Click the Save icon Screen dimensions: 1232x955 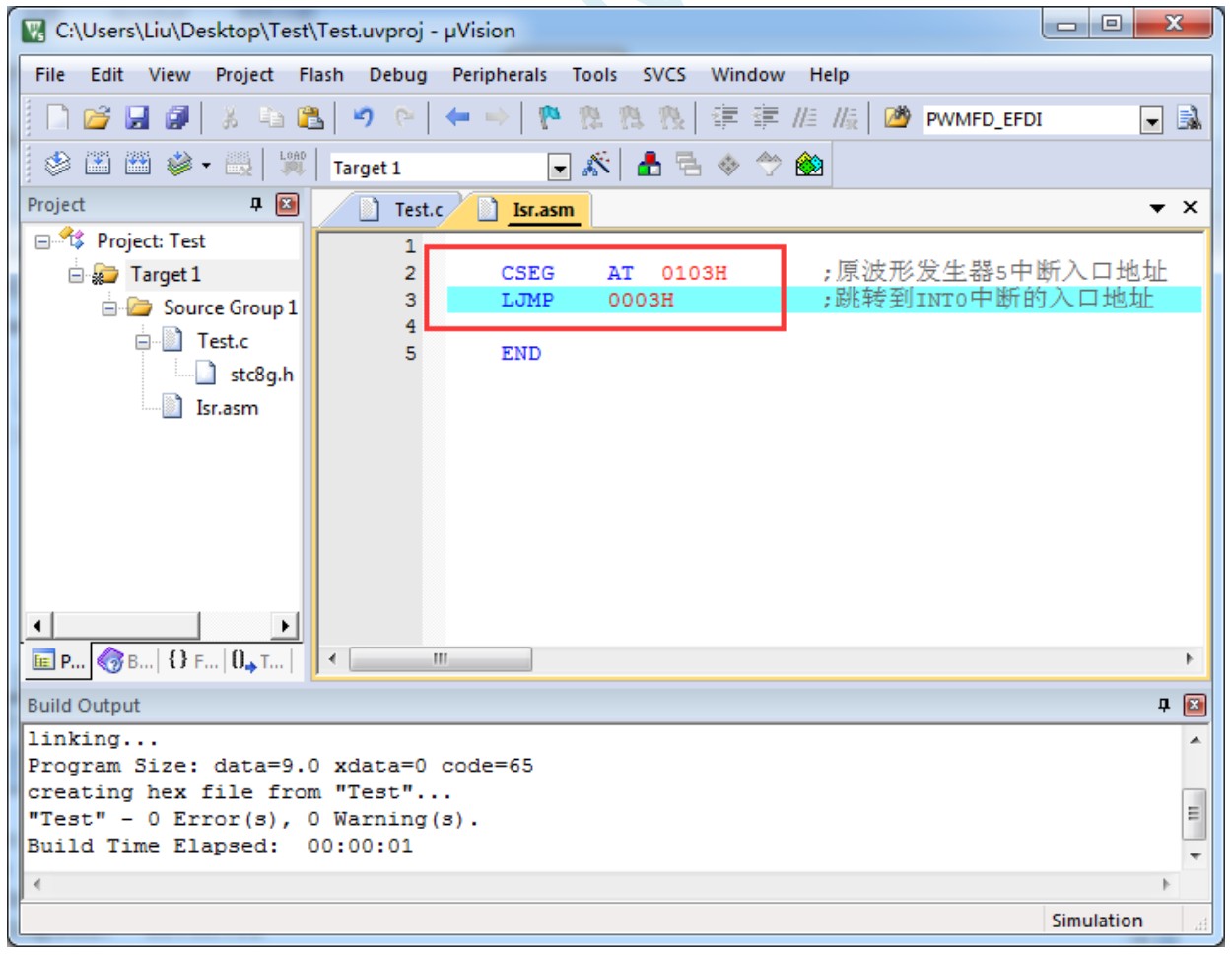click(x=137, y=118)
